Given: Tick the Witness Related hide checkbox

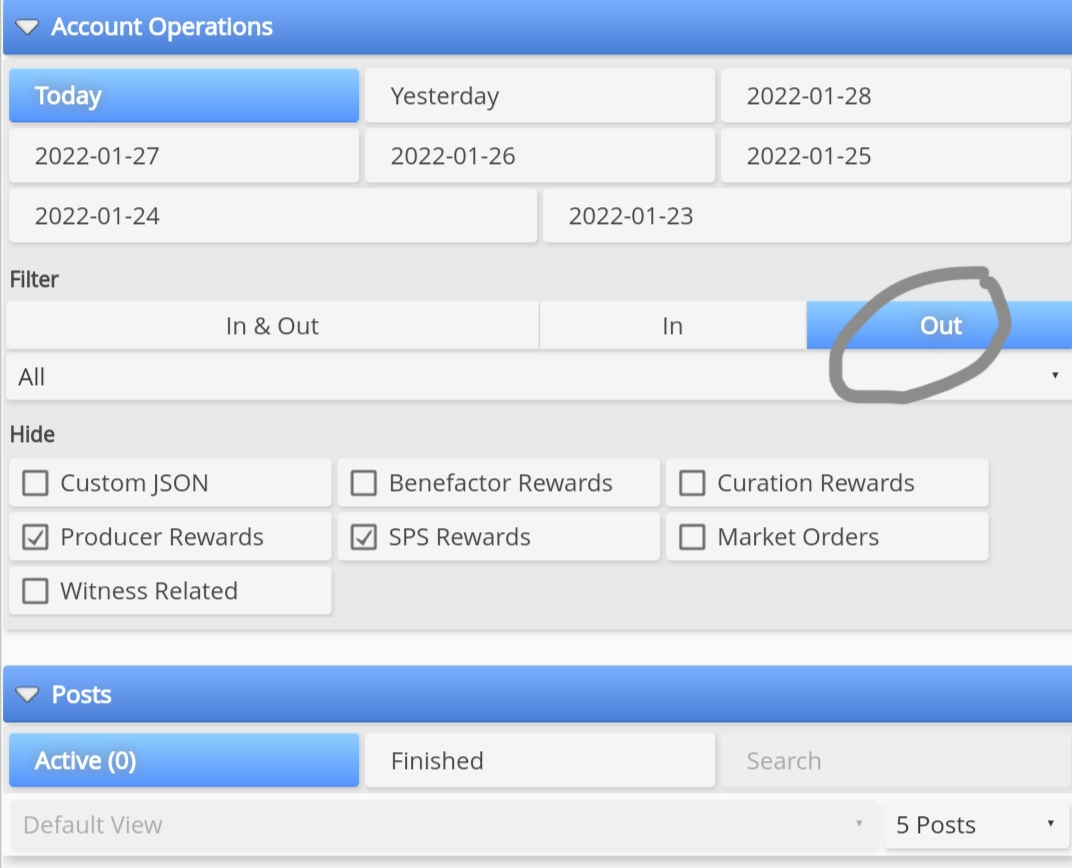Looking at the screenshot, I should point(36,591).
